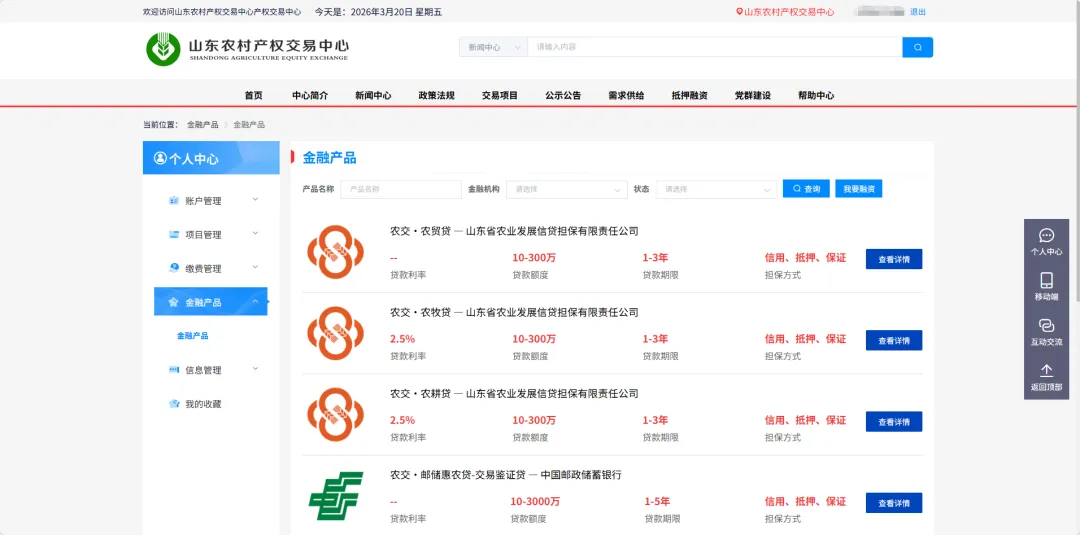This screenshot has width=1080, height=535.
Task: Click the 金融产品 page heading
Action: tap(330, 158)
